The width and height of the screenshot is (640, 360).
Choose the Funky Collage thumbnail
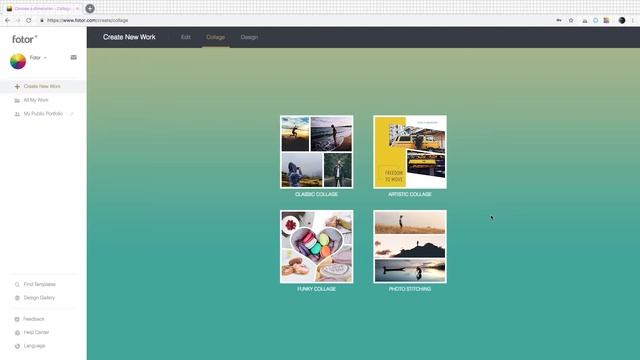click(317, 247)
